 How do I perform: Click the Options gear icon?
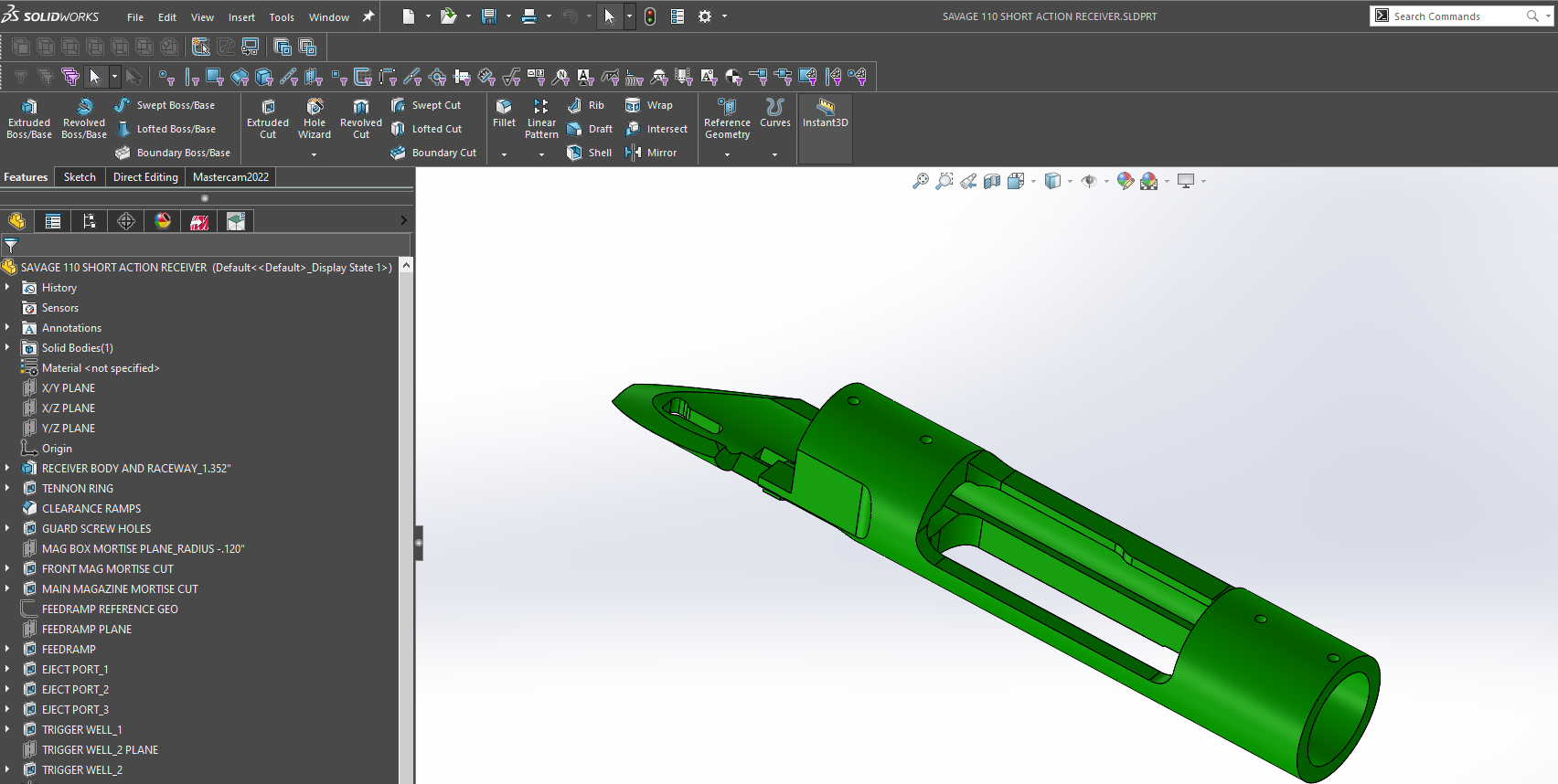pyautogui.click(x=705, y=16)
